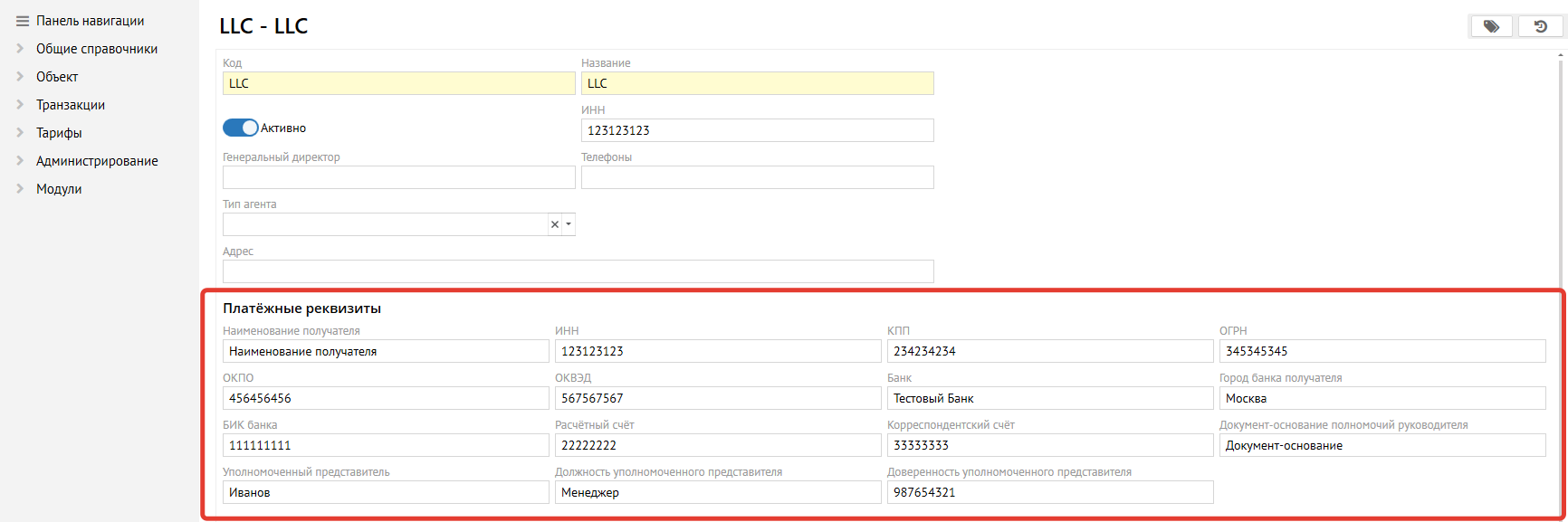Click the Уполномоченный представитель field with Иванов

(x=386, y=492)
